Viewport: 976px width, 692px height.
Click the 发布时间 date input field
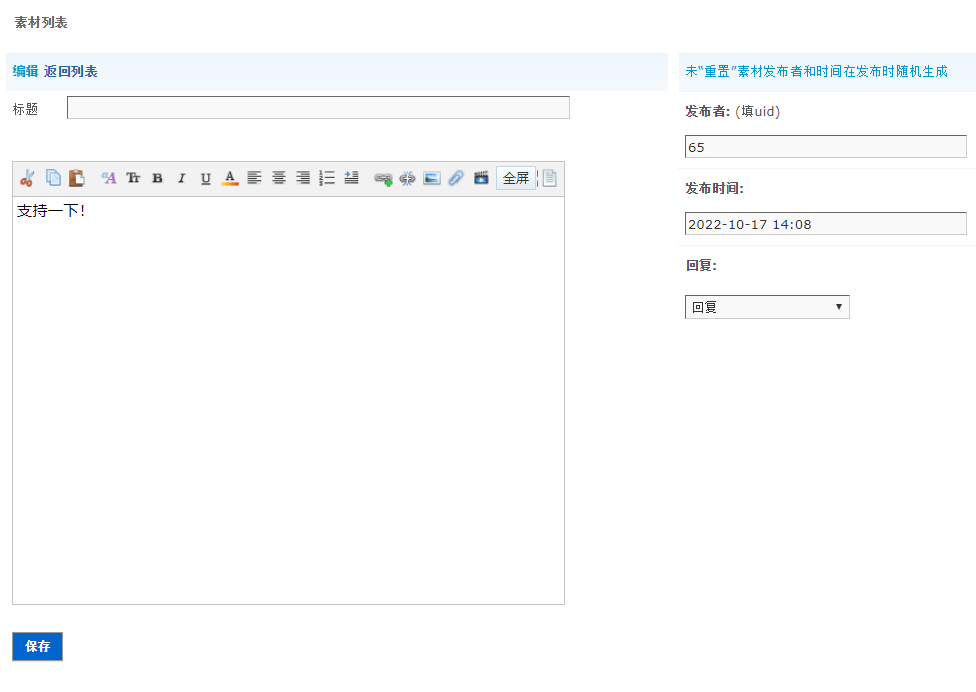tap(825, 224)
